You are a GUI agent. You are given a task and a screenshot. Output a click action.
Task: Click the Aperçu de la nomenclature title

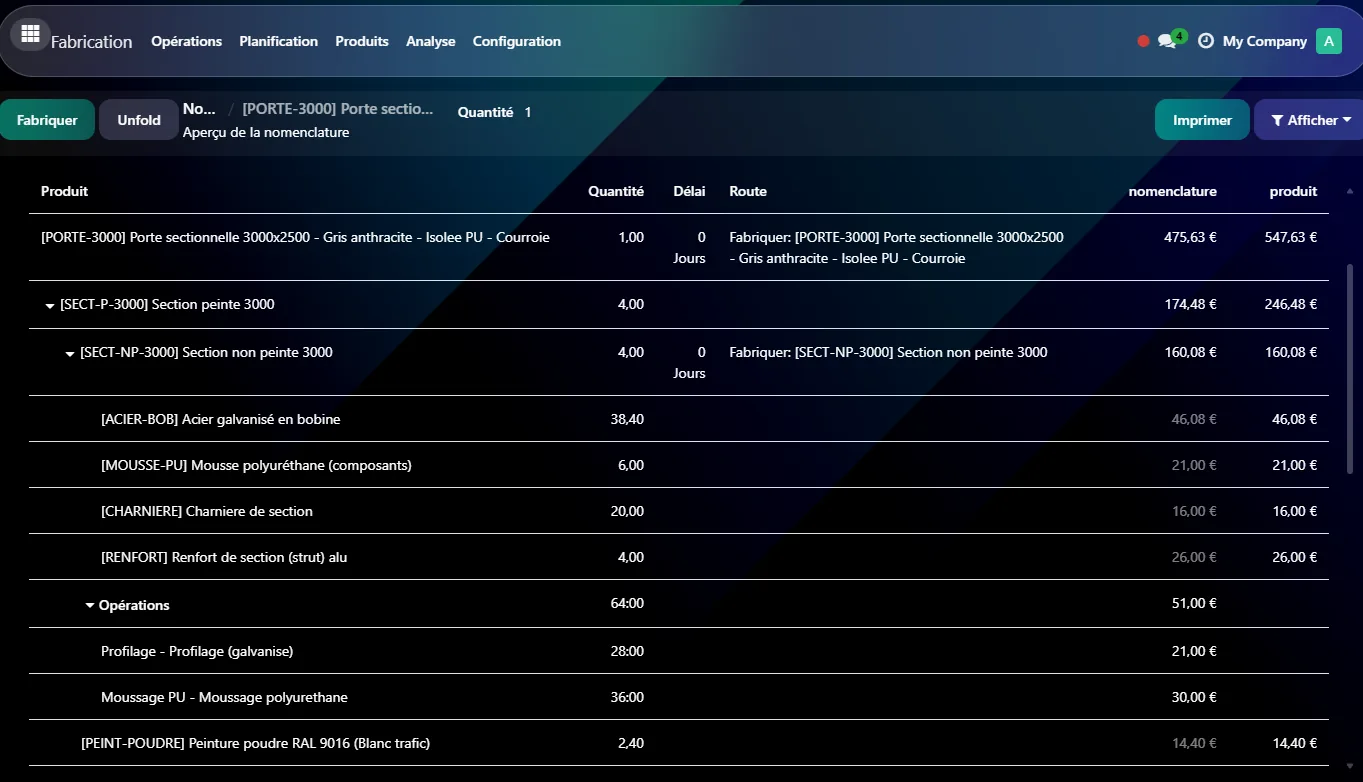click(x=266, y=132)
